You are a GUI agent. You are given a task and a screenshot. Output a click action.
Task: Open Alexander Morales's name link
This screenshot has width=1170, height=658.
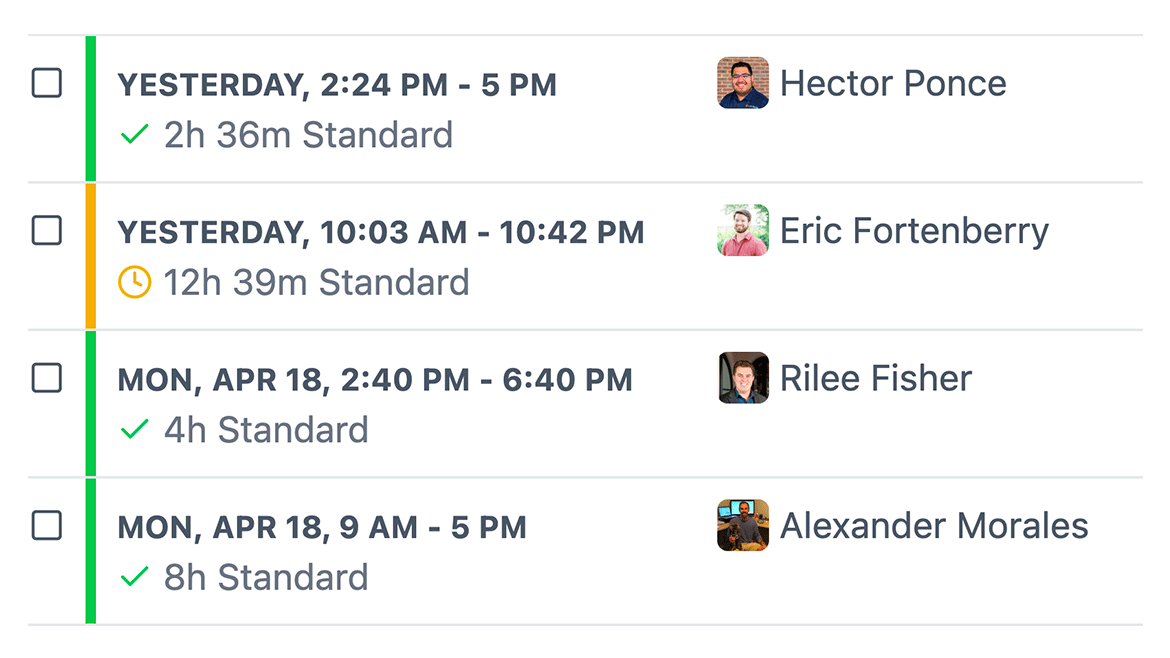pos(934,525)
